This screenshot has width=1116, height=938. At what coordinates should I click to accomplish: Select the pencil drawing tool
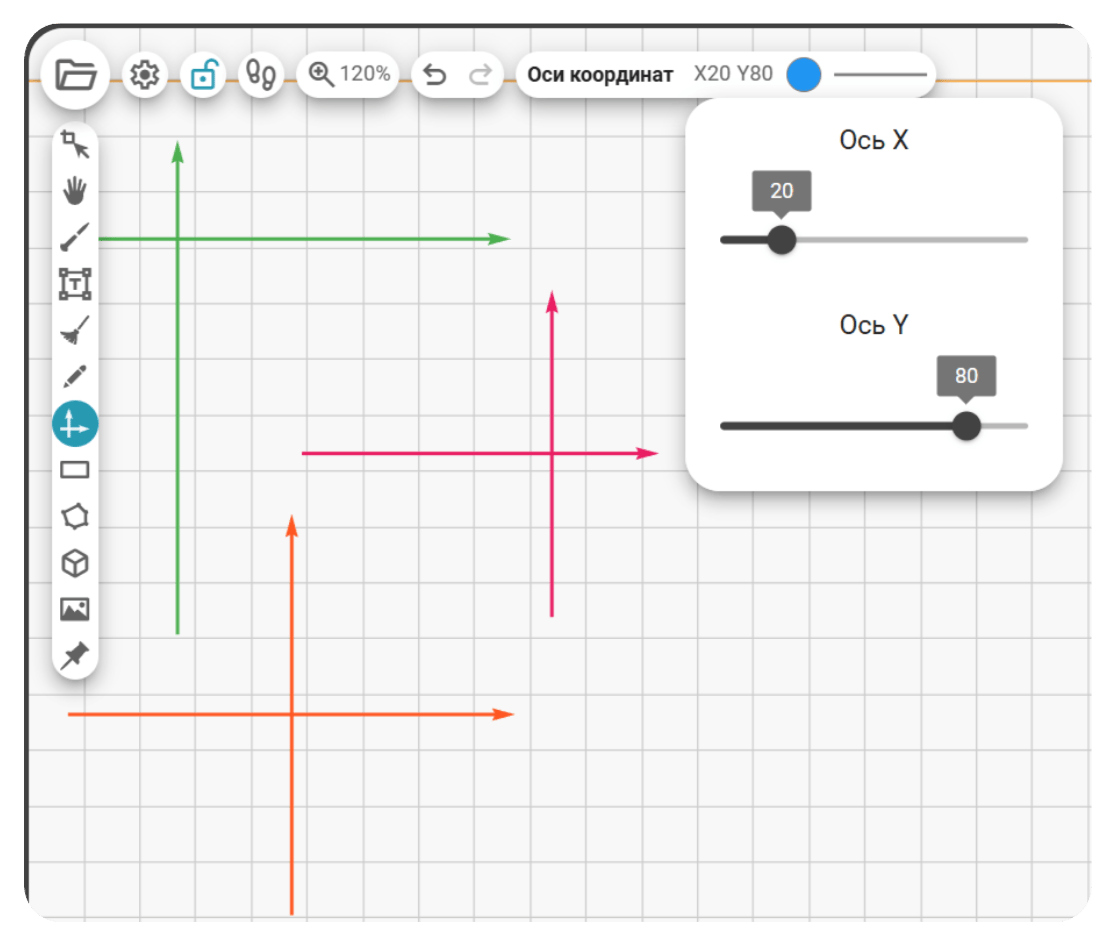[x=75, y=376]
